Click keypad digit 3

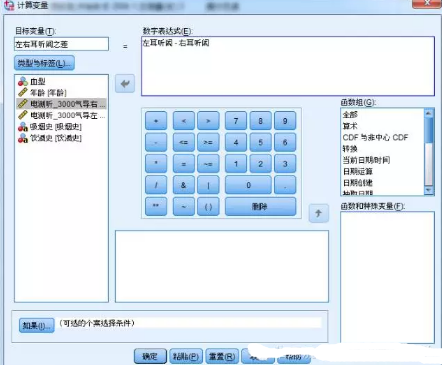point(285,164)
